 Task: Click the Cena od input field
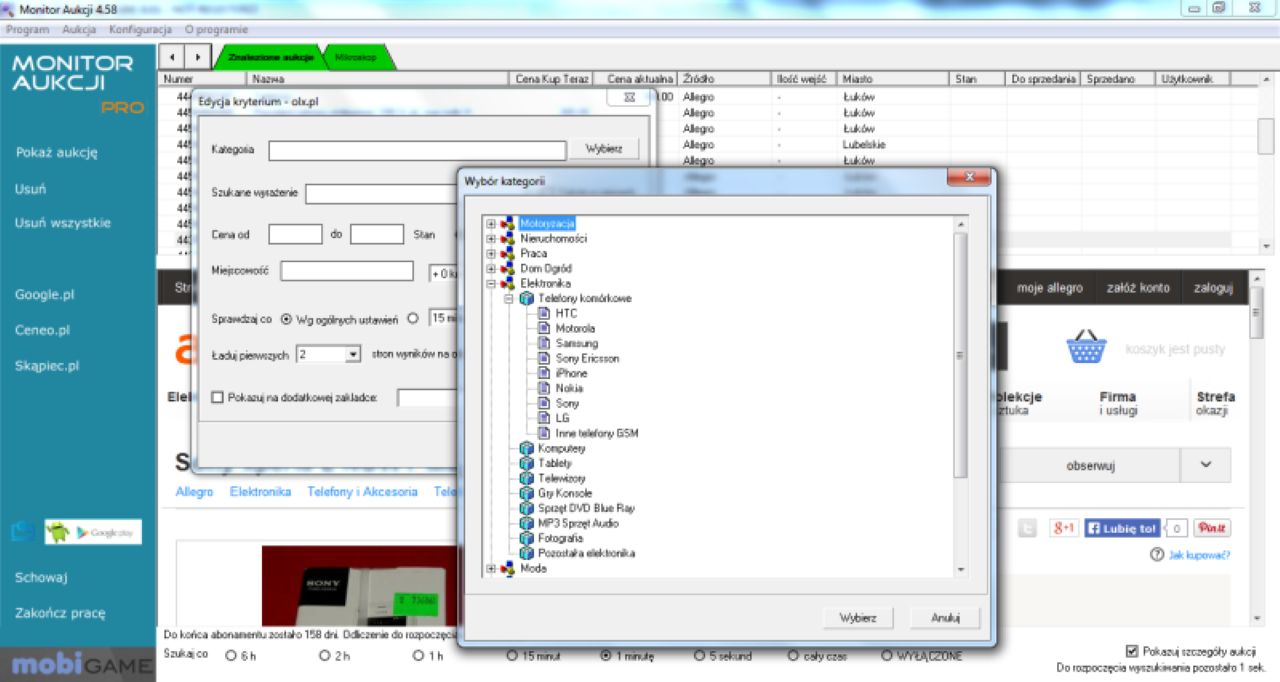click(296, 234)
